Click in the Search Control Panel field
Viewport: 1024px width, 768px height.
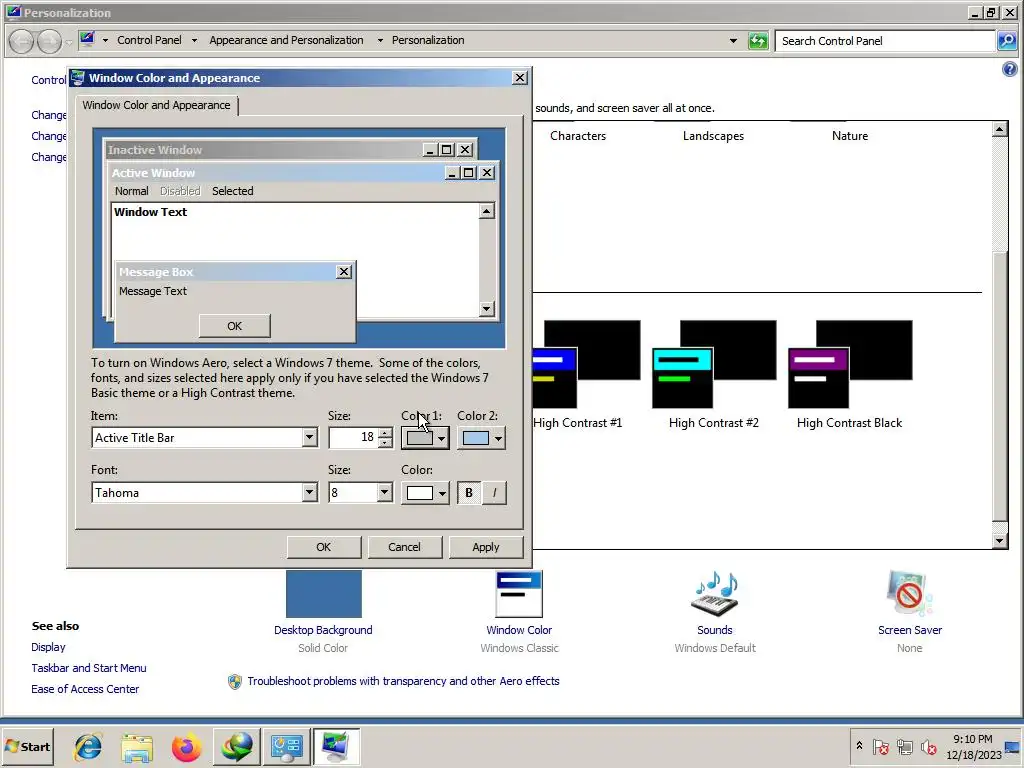coord(885,40)
